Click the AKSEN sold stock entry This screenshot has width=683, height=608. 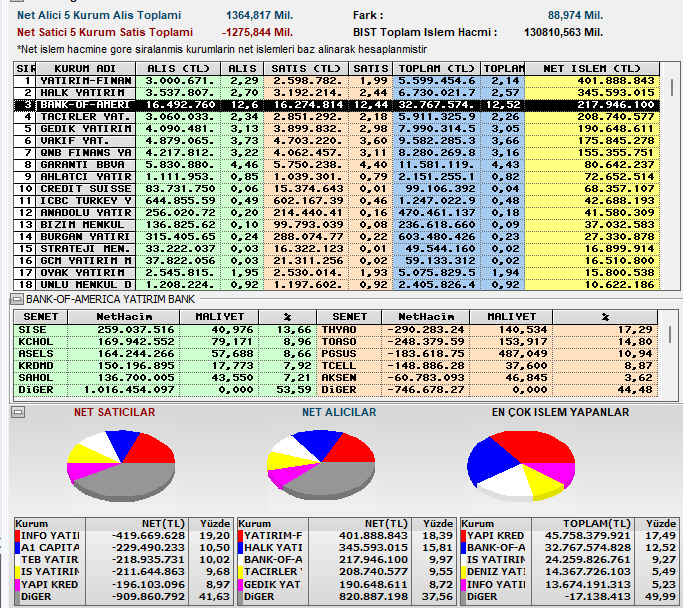[x=487, y=378]
